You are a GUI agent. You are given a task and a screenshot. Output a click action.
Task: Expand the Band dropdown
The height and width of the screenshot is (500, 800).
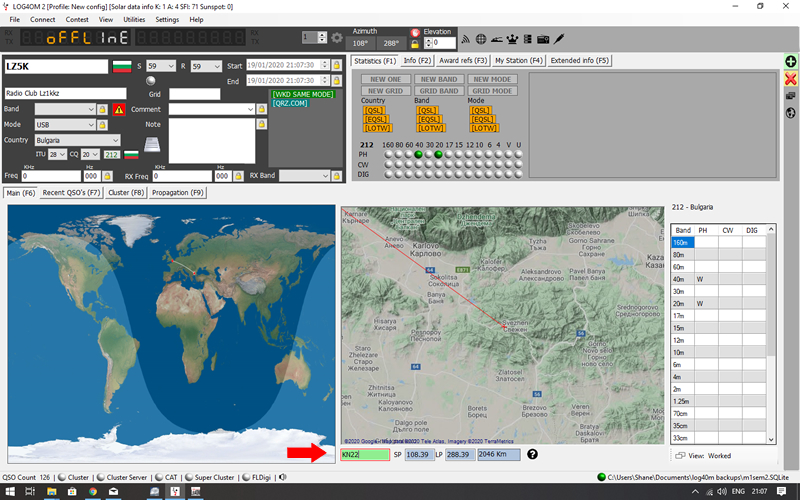91,109
